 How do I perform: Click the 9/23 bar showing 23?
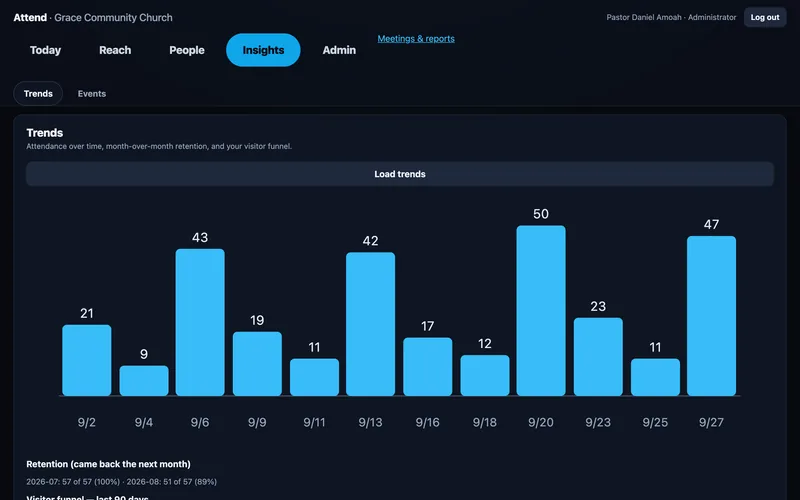598,357
